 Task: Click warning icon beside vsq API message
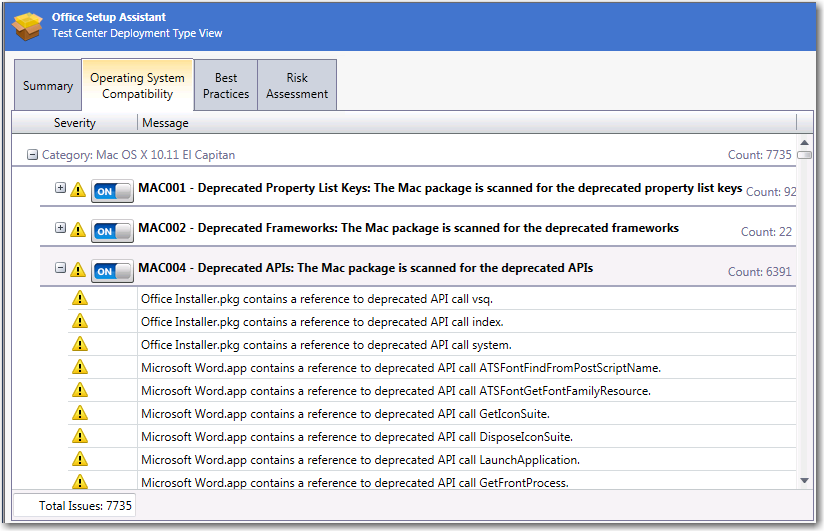pyautogui.click(x=80, y=298)
